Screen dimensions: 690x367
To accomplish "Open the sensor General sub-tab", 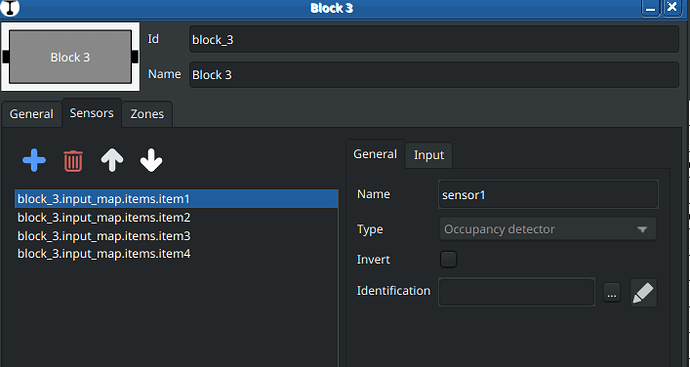I will pyautogui.click(x=375, y=154).
